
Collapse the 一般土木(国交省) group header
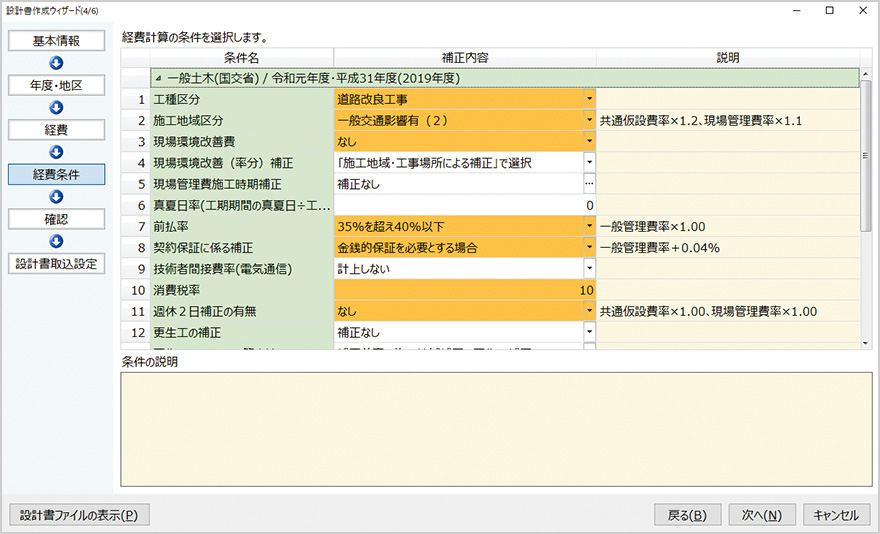(157, 78)
